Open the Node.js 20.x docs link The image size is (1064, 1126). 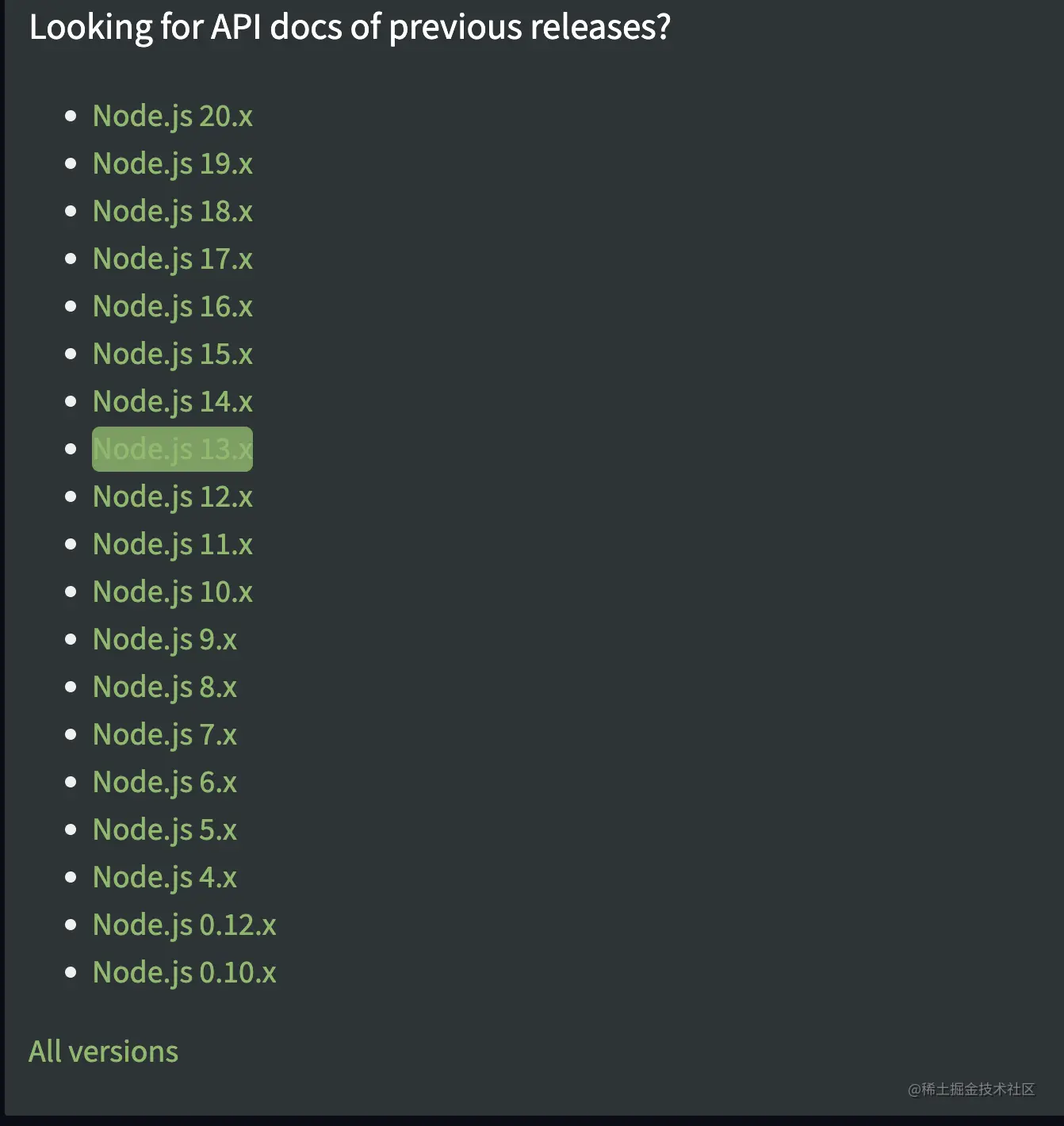[172, 117]
